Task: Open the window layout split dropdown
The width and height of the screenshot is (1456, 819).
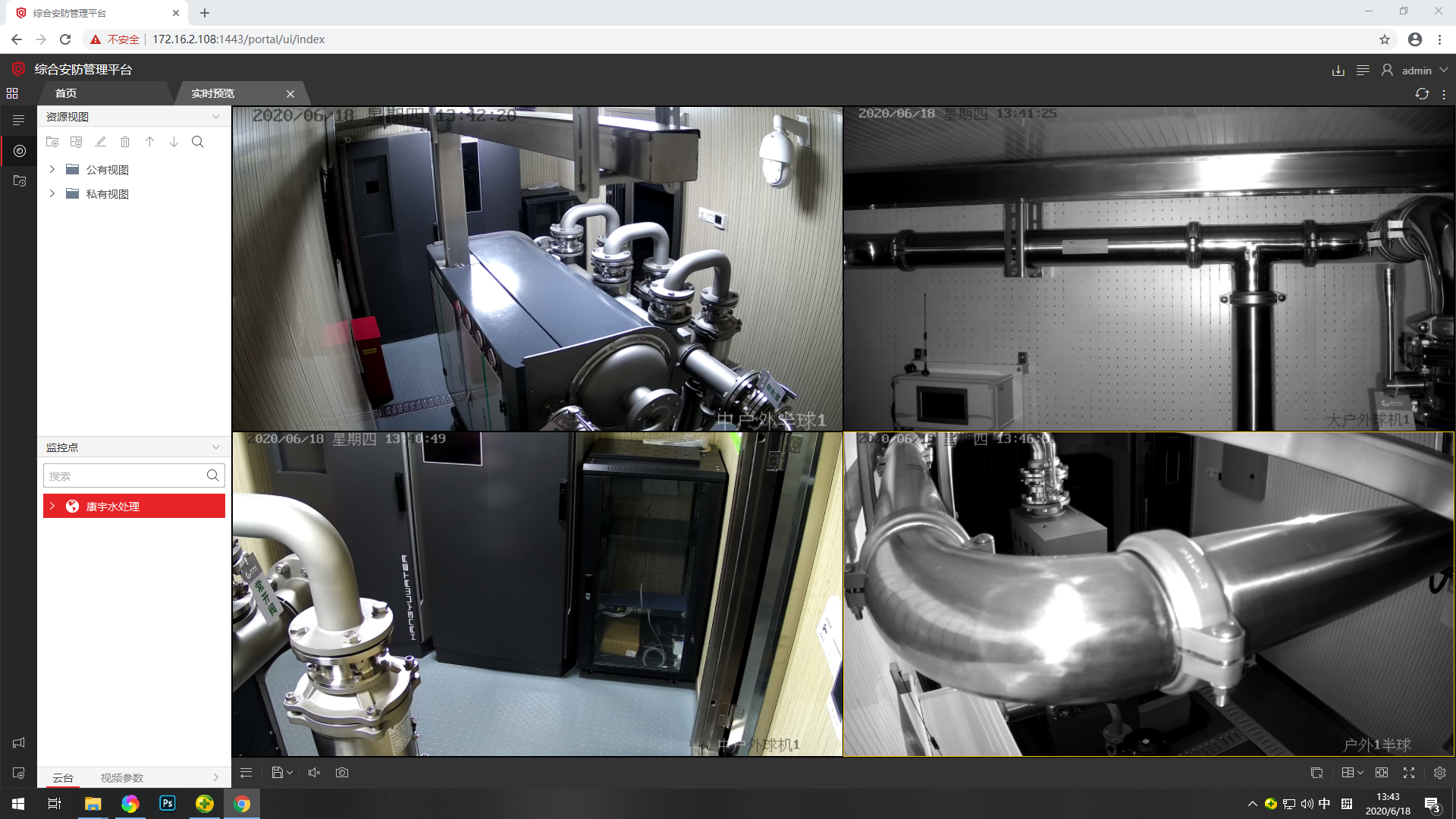Action: click(x=1351, y=772)
